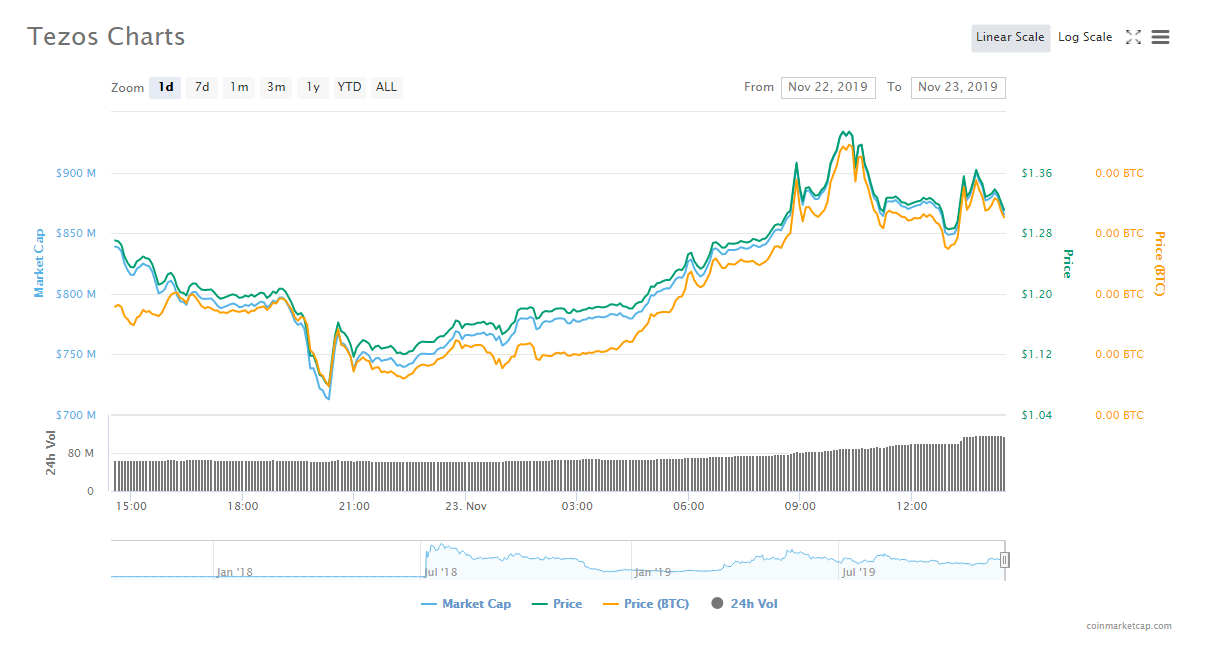Toggle 24h Vol series in legend
Viewport: 1206px width, 661px height.
pyautogui.click(x=744, y=604)
